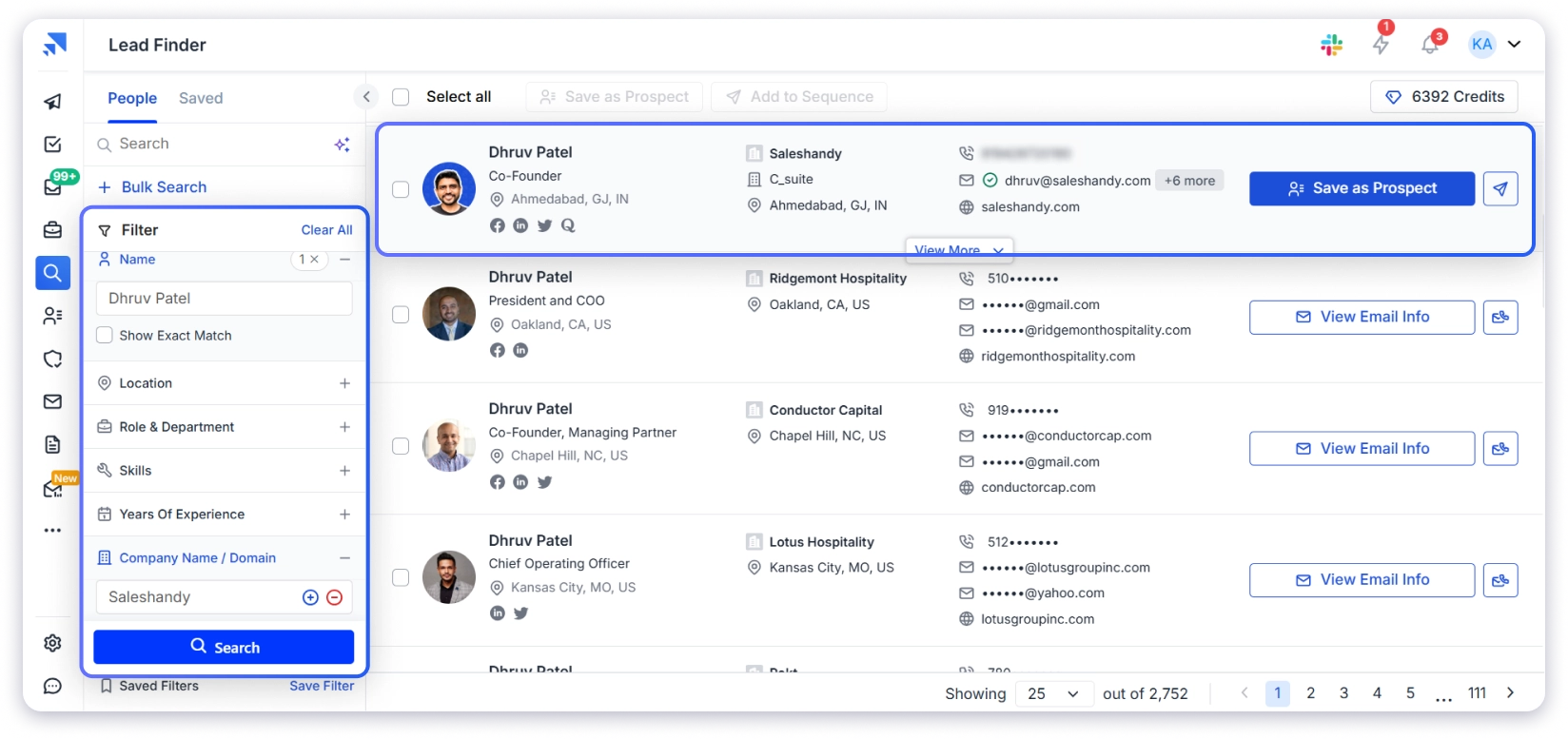Click View Email Info for Lotus Hospitality
This screenshot has height=739, width=1568.
coord(1362,579)
